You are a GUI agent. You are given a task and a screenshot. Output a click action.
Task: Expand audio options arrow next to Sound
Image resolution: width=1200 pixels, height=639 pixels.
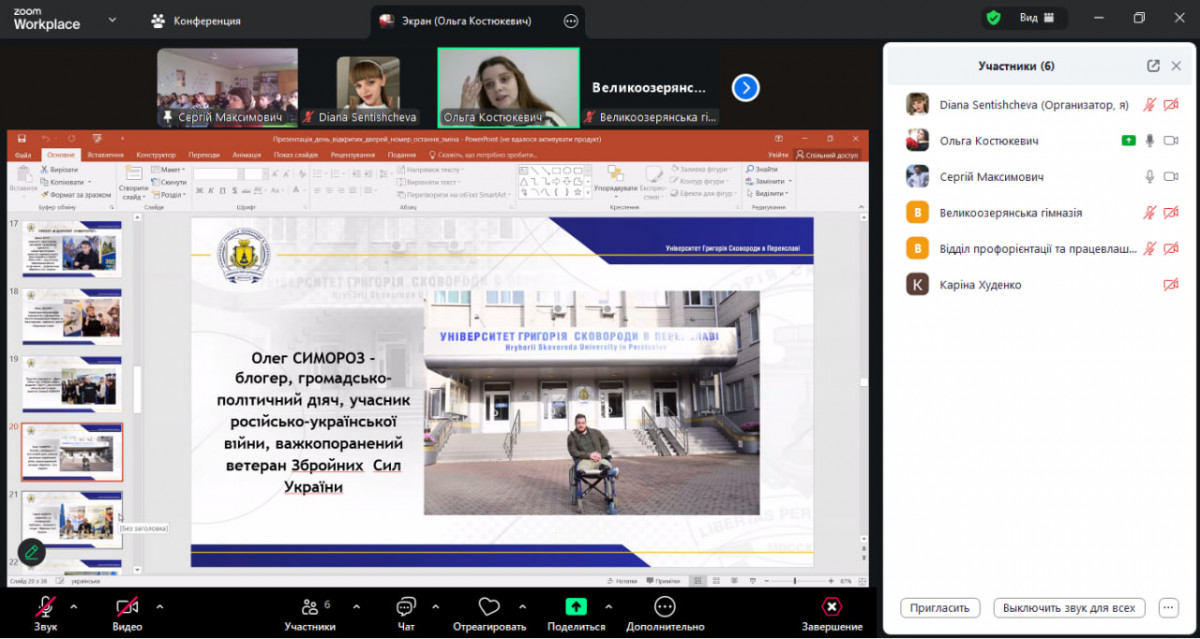coord(73,606)
